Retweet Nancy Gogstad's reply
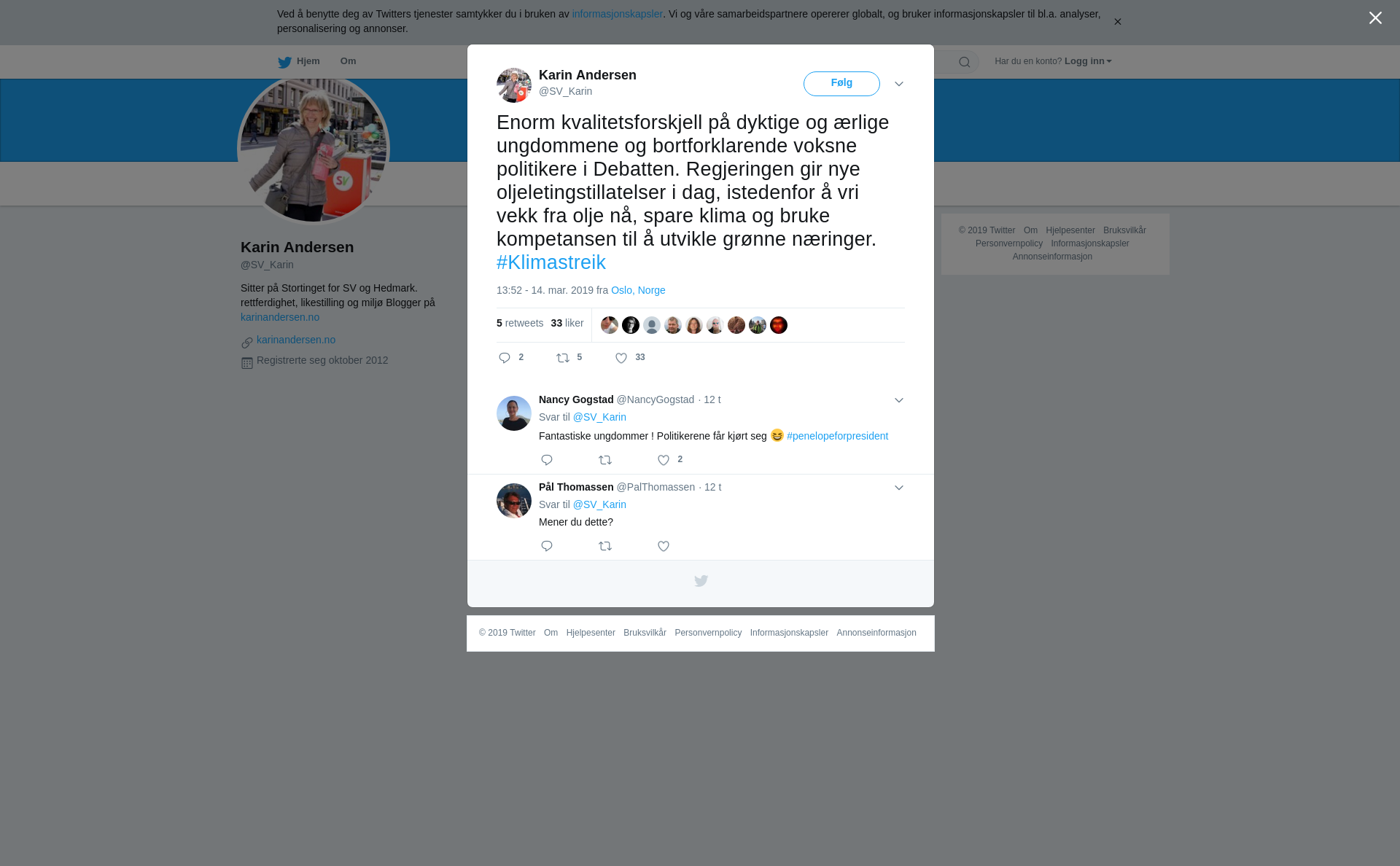The image size is (1400, 866). [x=605, y=460]
